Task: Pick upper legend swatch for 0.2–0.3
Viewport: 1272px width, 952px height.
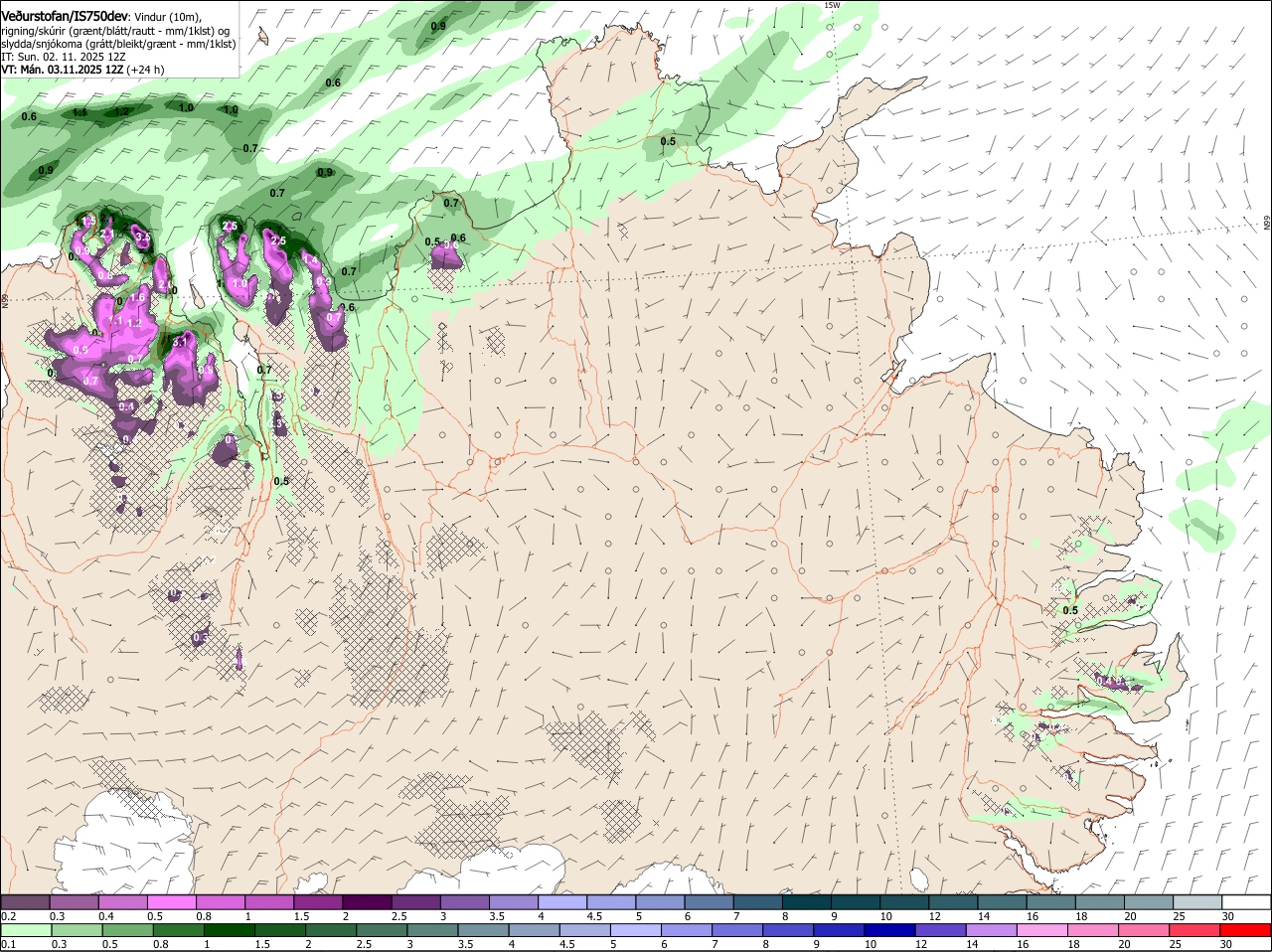Action: click(x=25, y=902)
